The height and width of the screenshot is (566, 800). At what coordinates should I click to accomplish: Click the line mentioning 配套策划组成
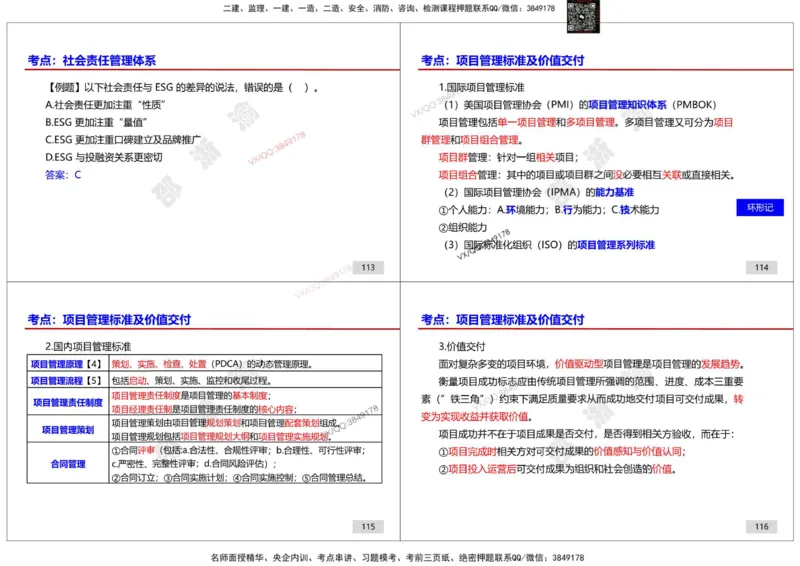click(x=226, y=423)
